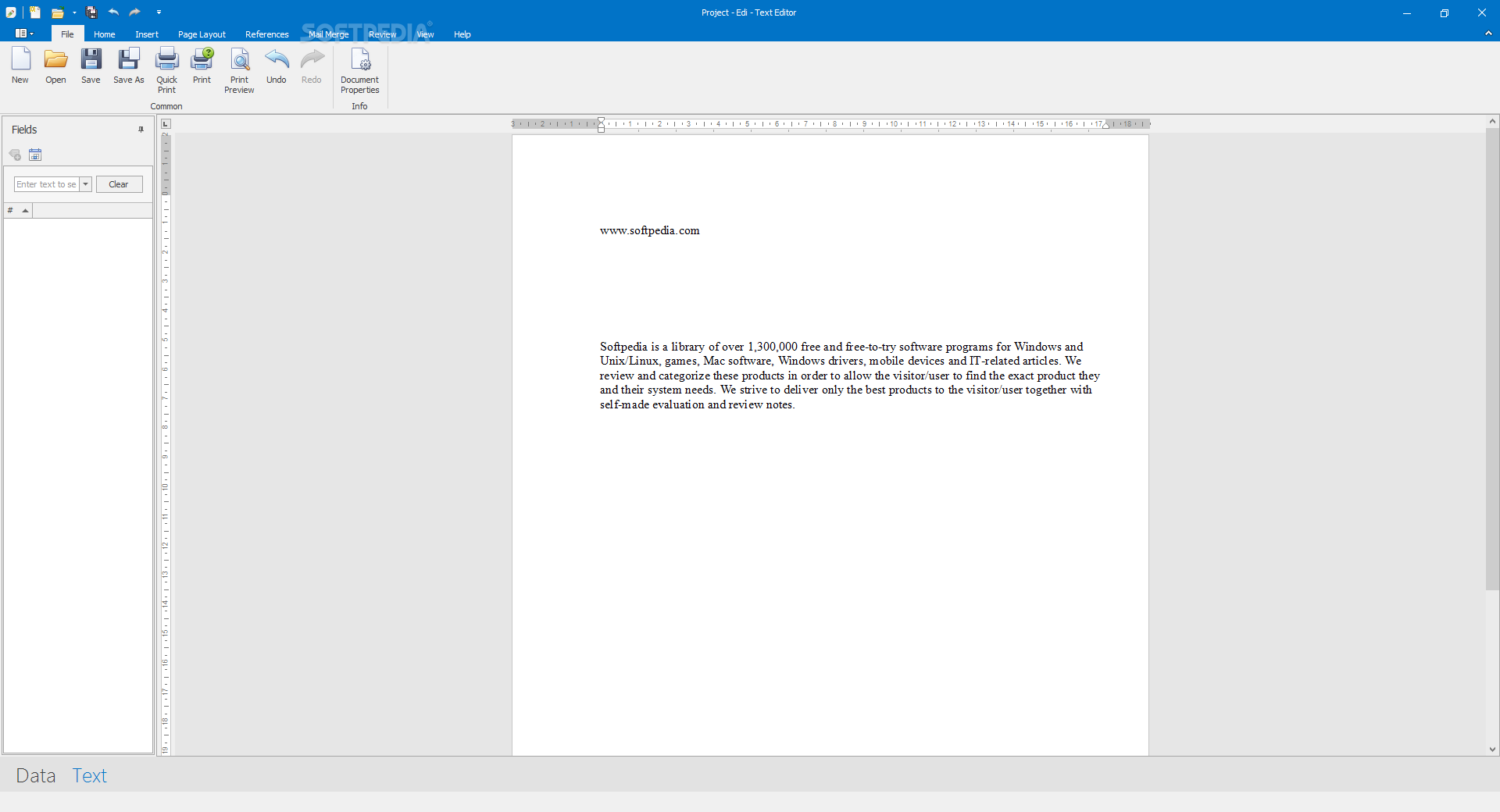
Task: Click the scroll down arrow of the document scrollbar
Action: (x=1492, y=750)
